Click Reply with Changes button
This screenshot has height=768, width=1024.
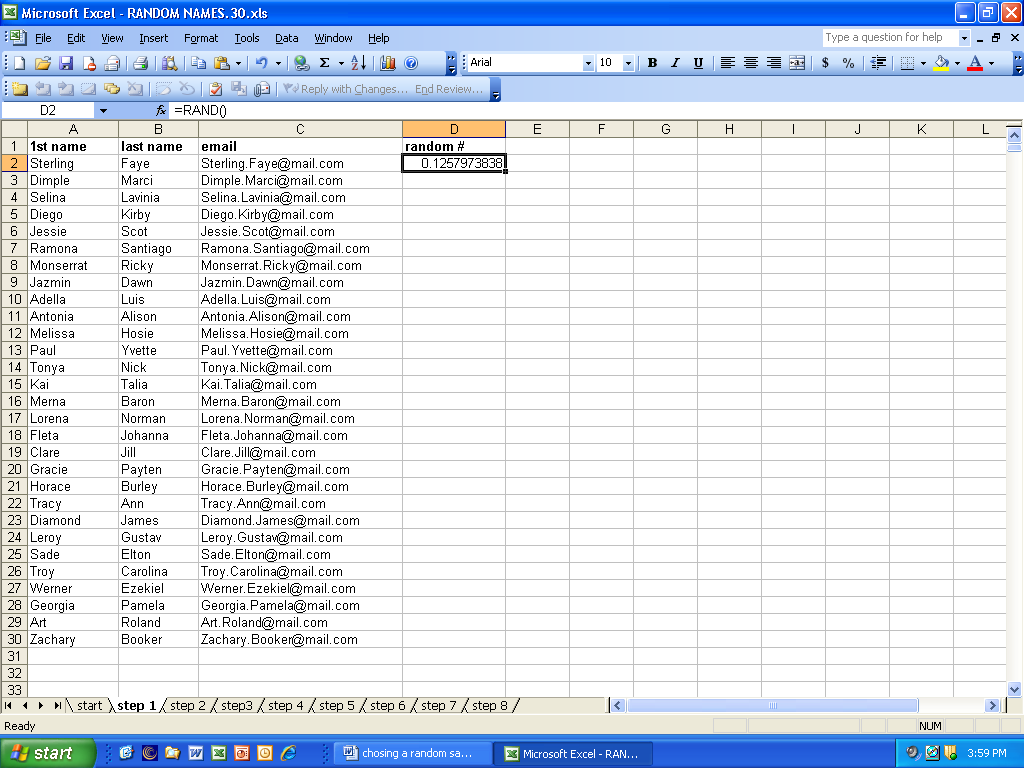(346, 89)
